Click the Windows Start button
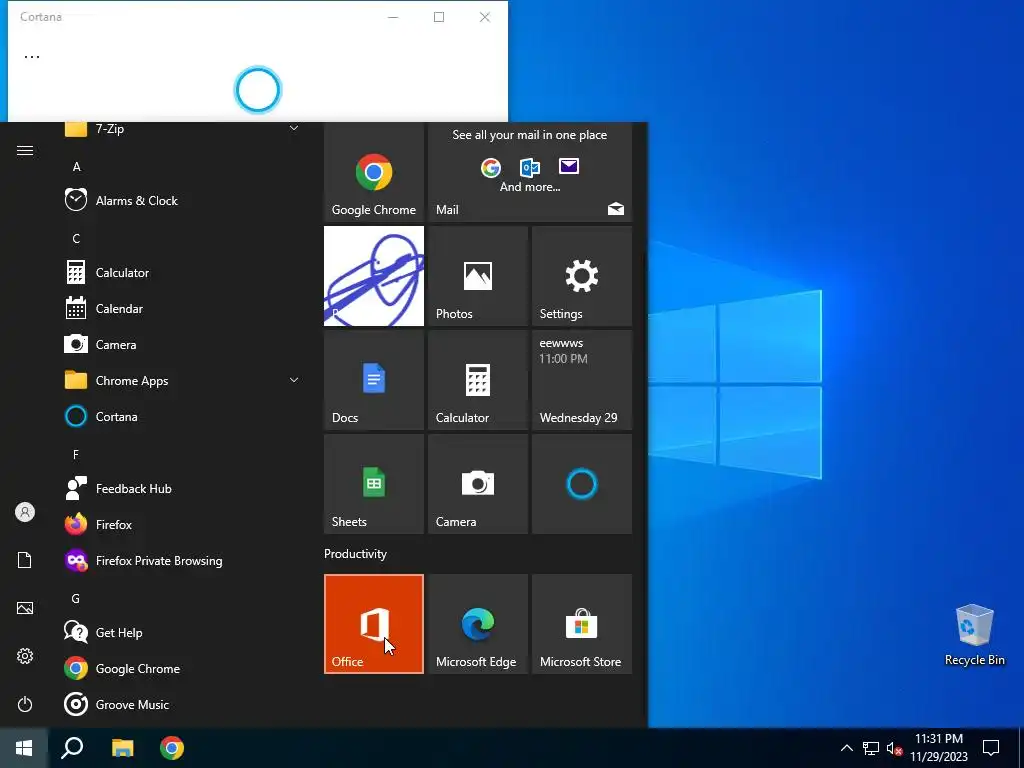Screen dimensions: 1024x768 click(x=24, y=748)
